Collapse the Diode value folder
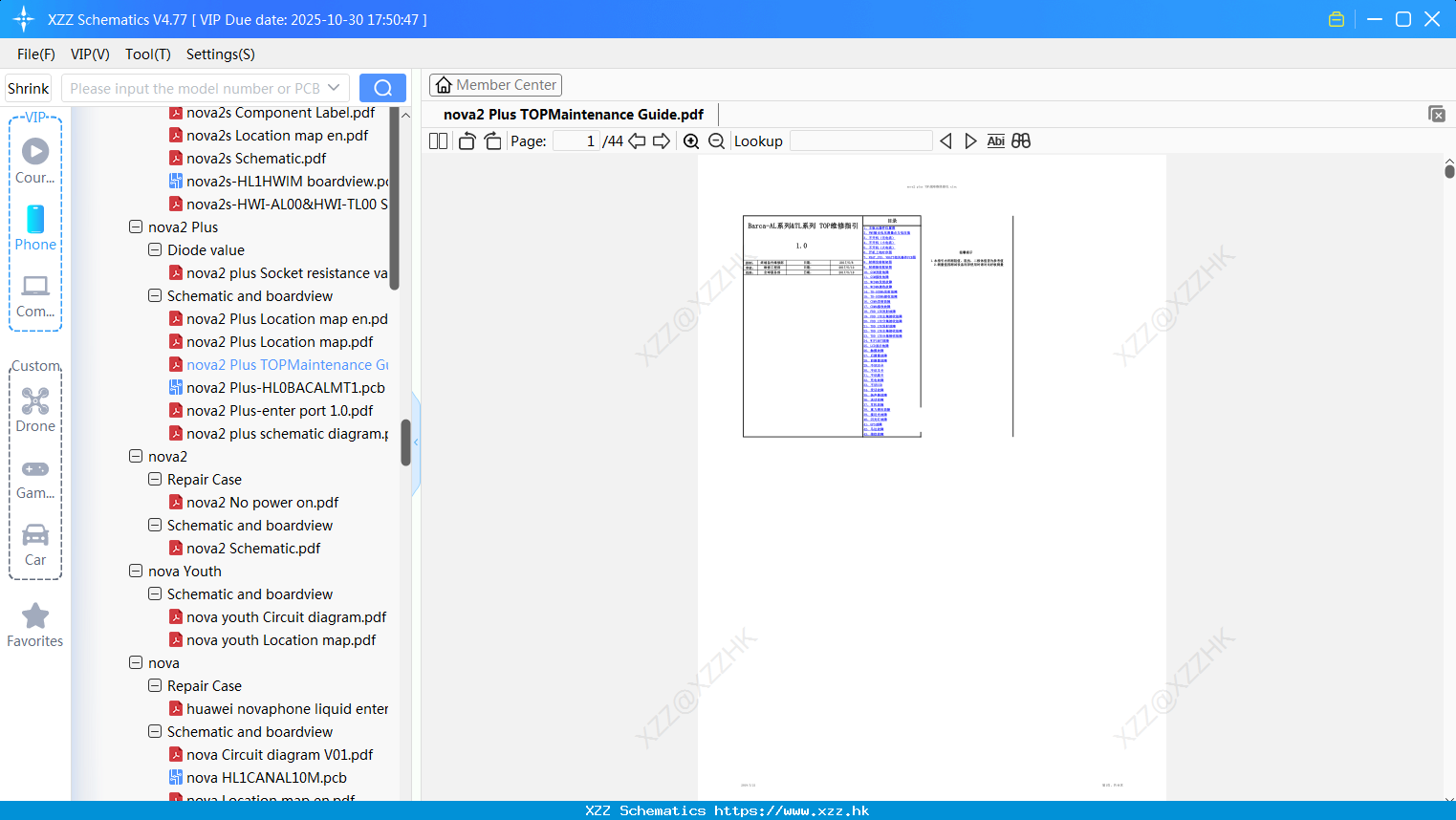Image resolution: width=1456 pixels, height=820 pixels. [x=155, y=250]
